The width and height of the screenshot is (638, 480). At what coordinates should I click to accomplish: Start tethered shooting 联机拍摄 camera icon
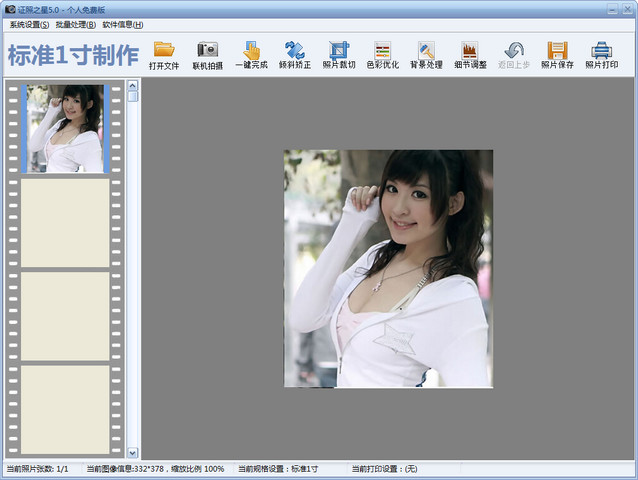208,55
